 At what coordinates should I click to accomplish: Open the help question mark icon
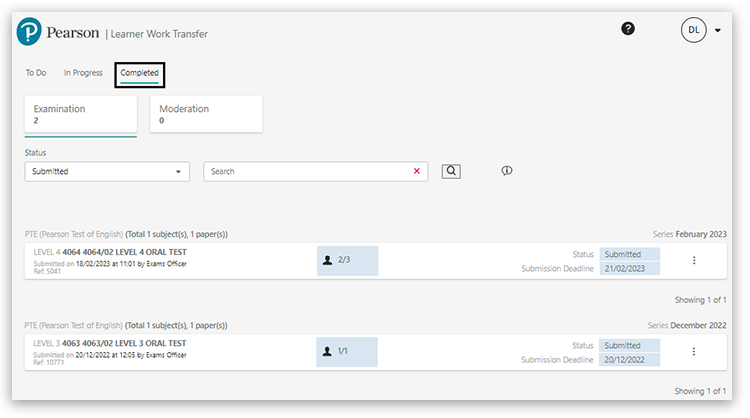(628, 29)
